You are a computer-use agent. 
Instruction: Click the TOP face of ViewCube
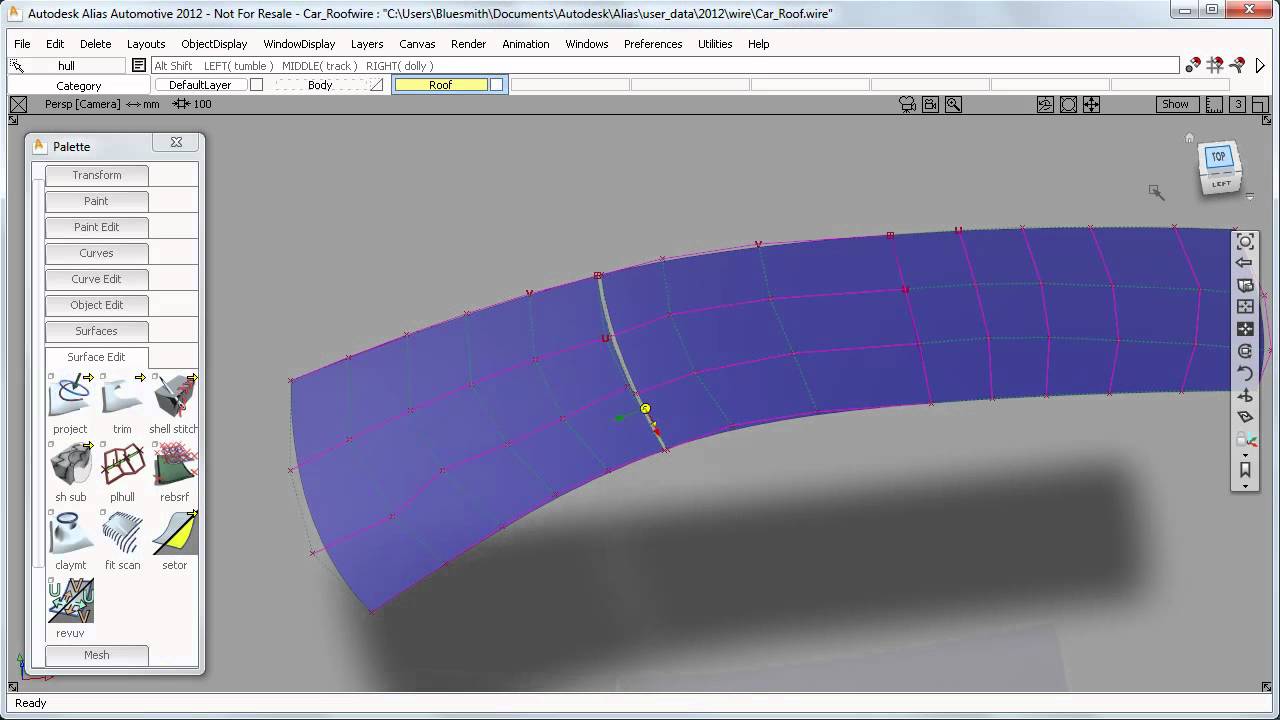point(1219,157)
